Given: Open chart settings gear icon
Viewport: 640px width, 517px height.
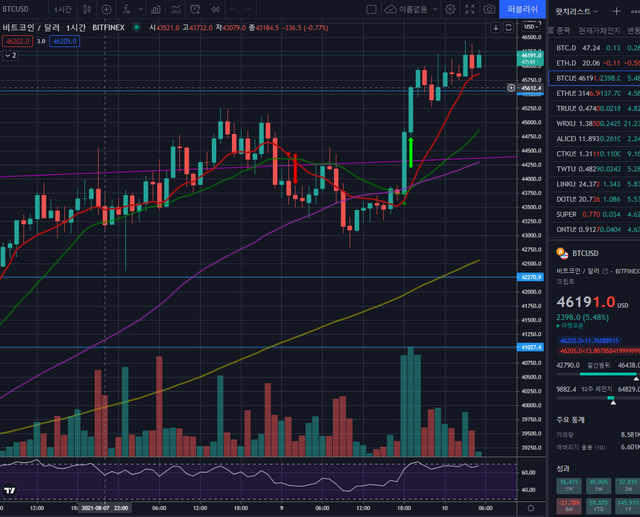Looking at the screenshot, I should [450, 9].
